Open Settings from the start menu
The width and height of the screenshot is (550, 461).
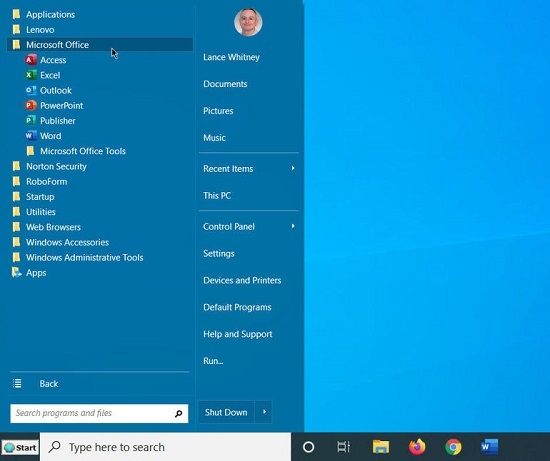(x=219, y=253)
